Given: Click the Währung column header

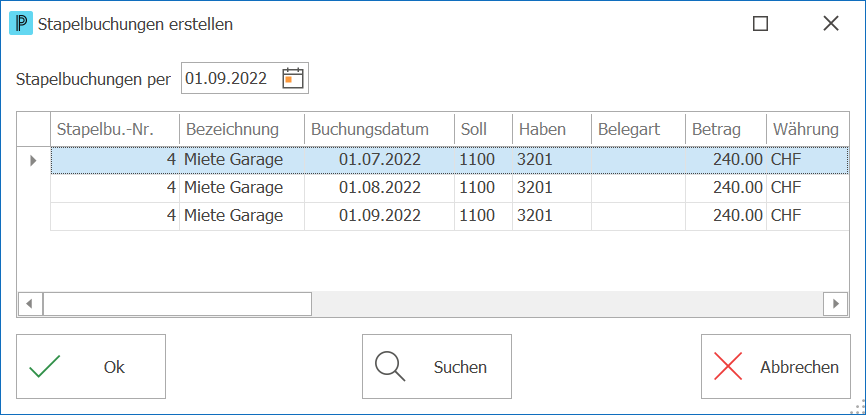Looking at the screenshot, I should click(808, 129).
